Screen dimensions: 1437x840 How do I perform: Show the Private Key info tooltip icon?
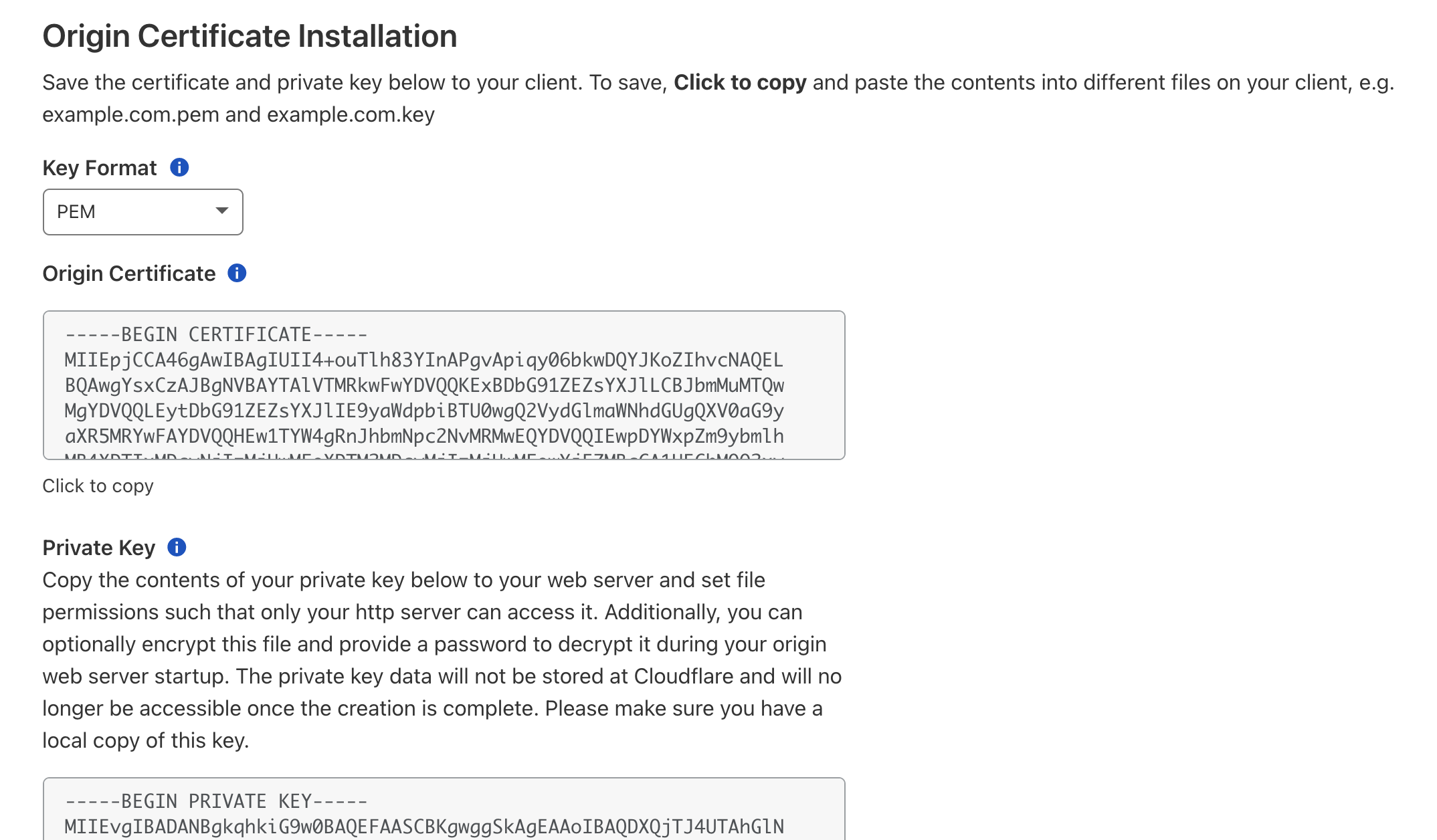[x=177, y=547]
